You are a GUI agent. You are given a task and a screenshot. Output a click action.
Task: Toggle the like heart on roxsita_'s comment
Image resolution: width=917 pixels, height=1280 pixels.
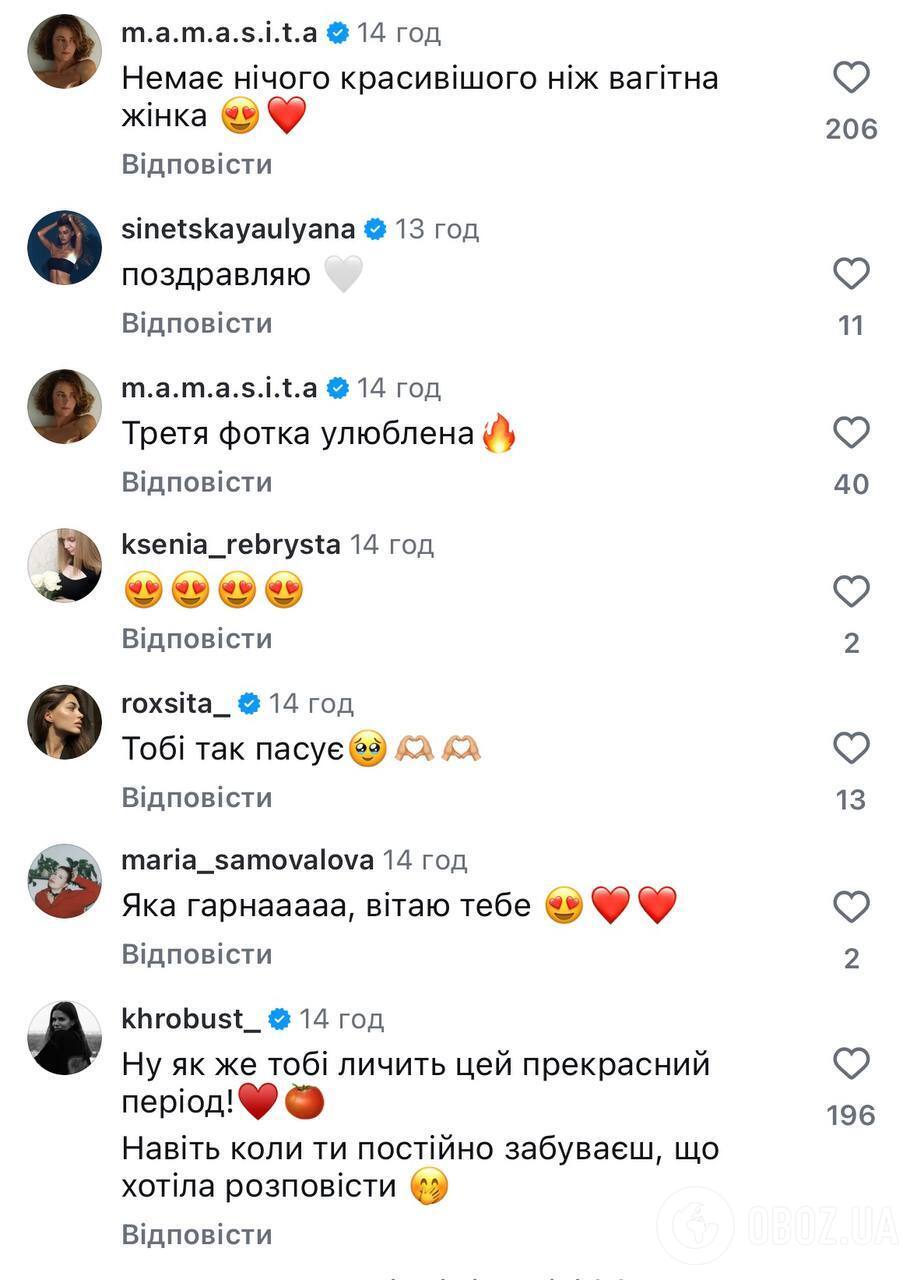click(x=851, y=747)
